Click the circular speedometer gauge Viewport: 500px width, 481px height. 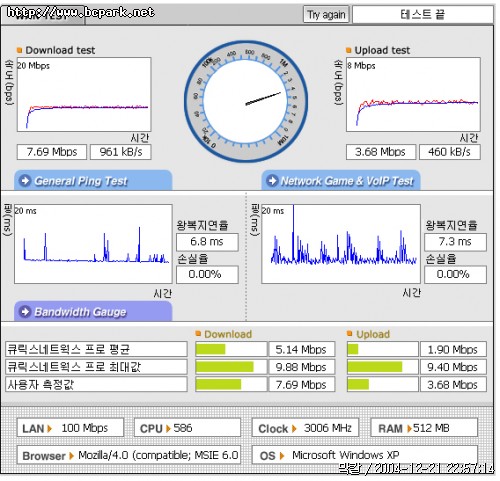coord(246,101)
